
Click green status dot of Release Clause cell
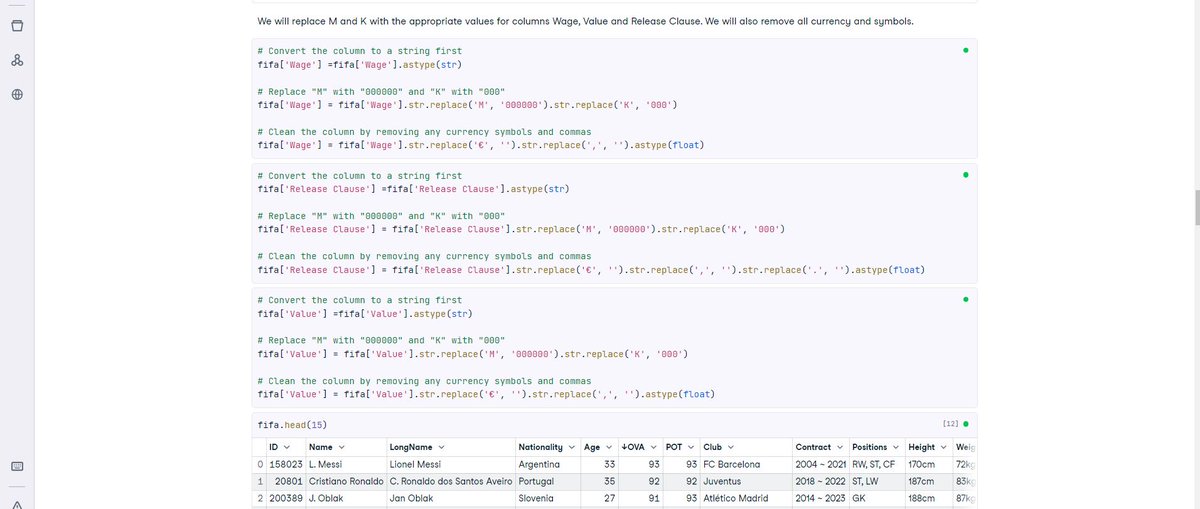(x=965, y=174)
